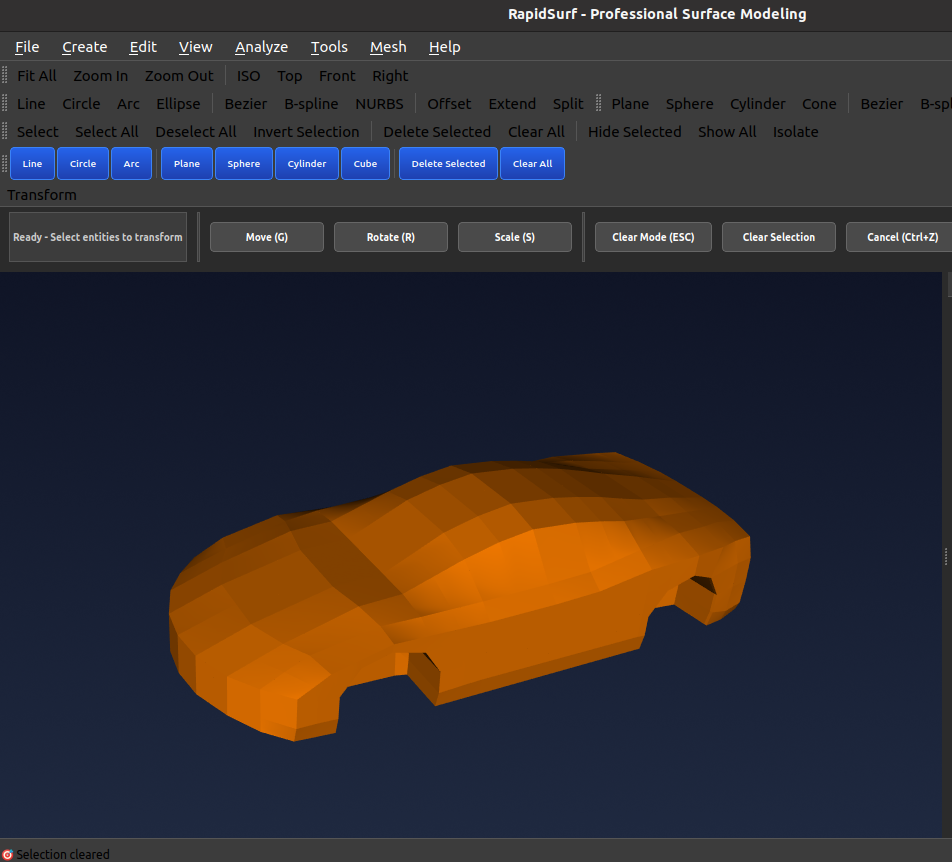This screenshot has width=952, height=862.
Task: Invert the current selection
Action: pos(306,131)
